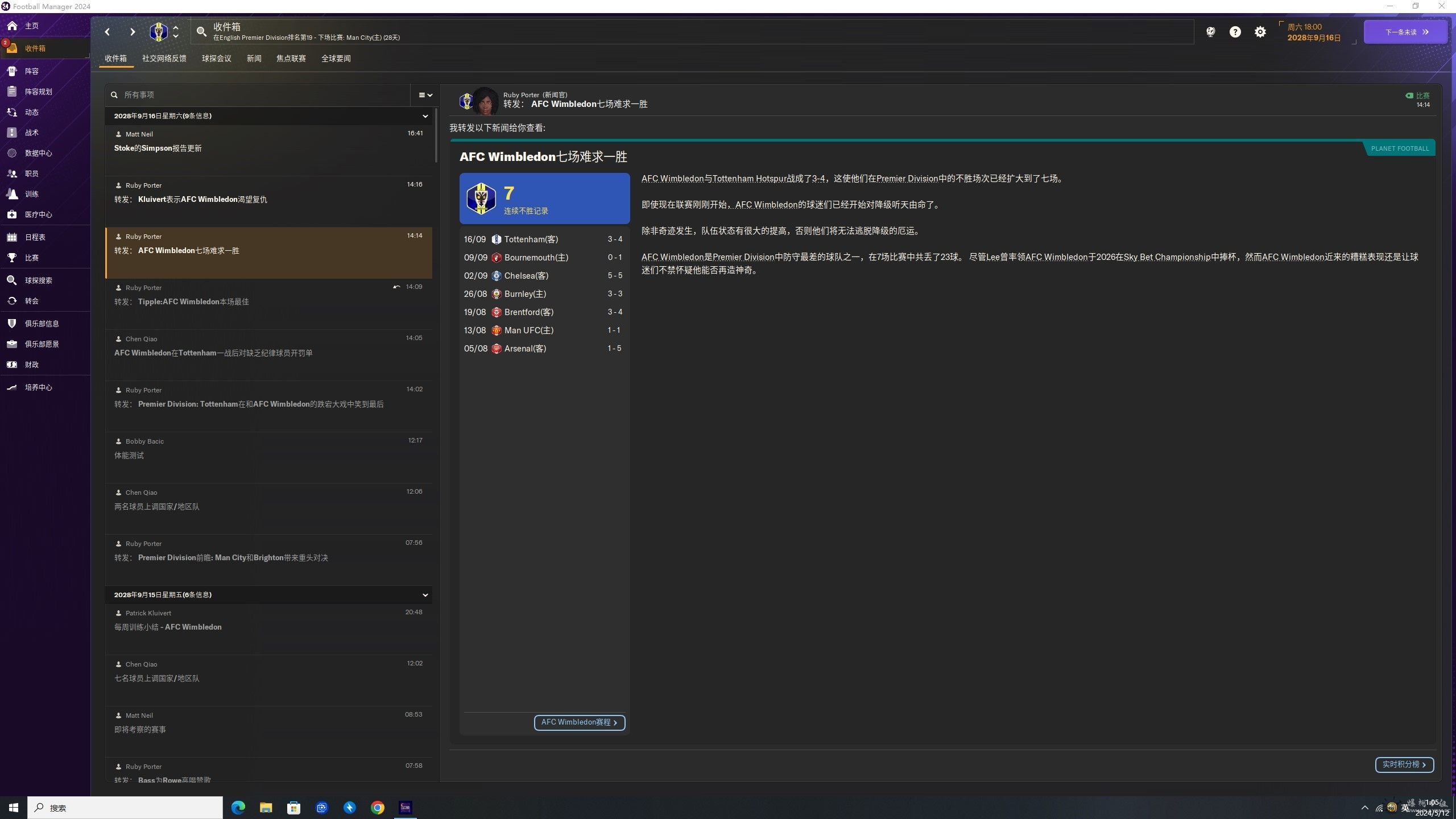Click the AFC Wimbledon club badge in header

(158, 32)
